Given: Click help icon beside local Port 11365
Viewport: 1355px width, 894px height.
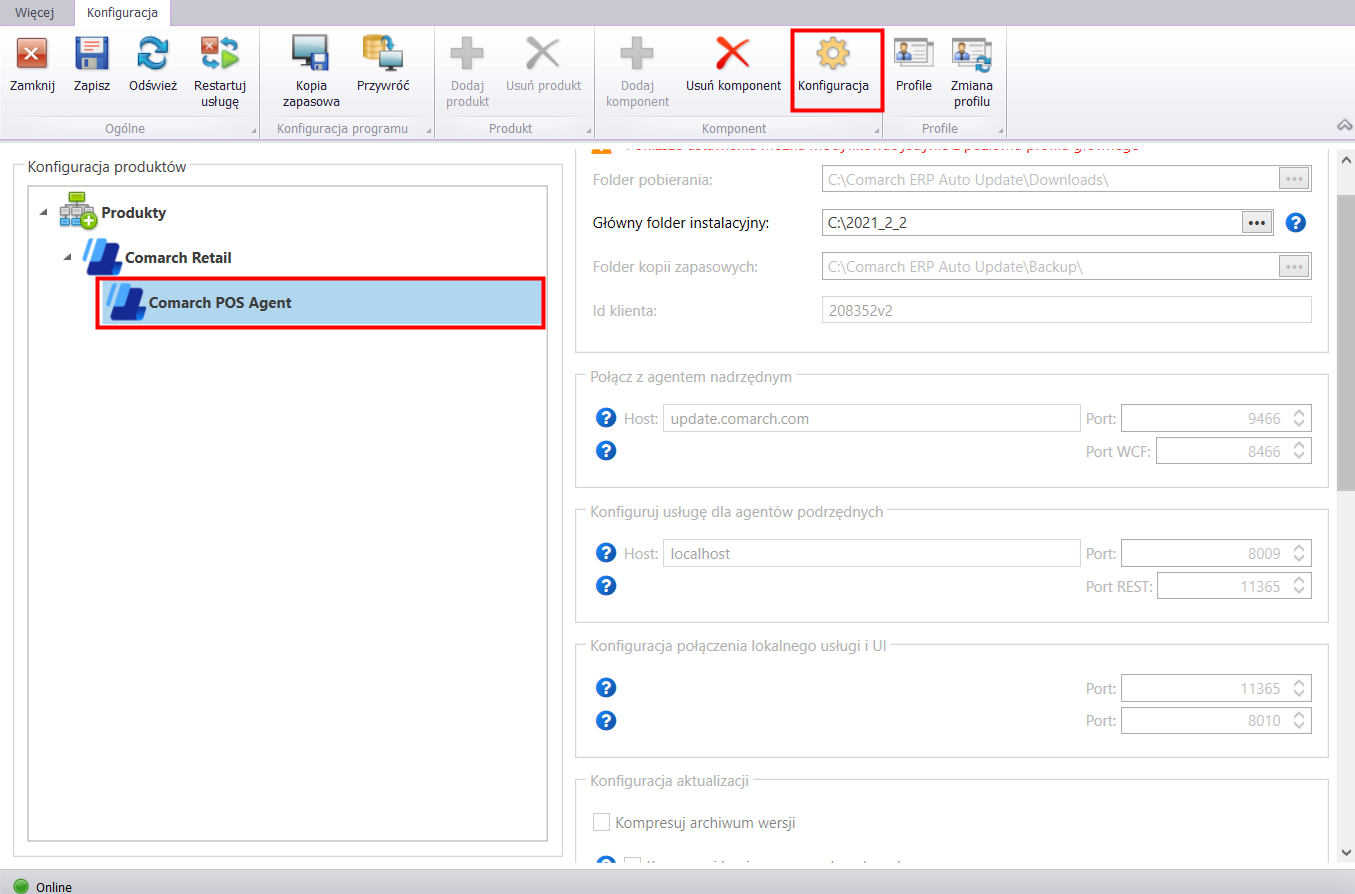Looking at the screenshot, I should [x=605, y=688].
